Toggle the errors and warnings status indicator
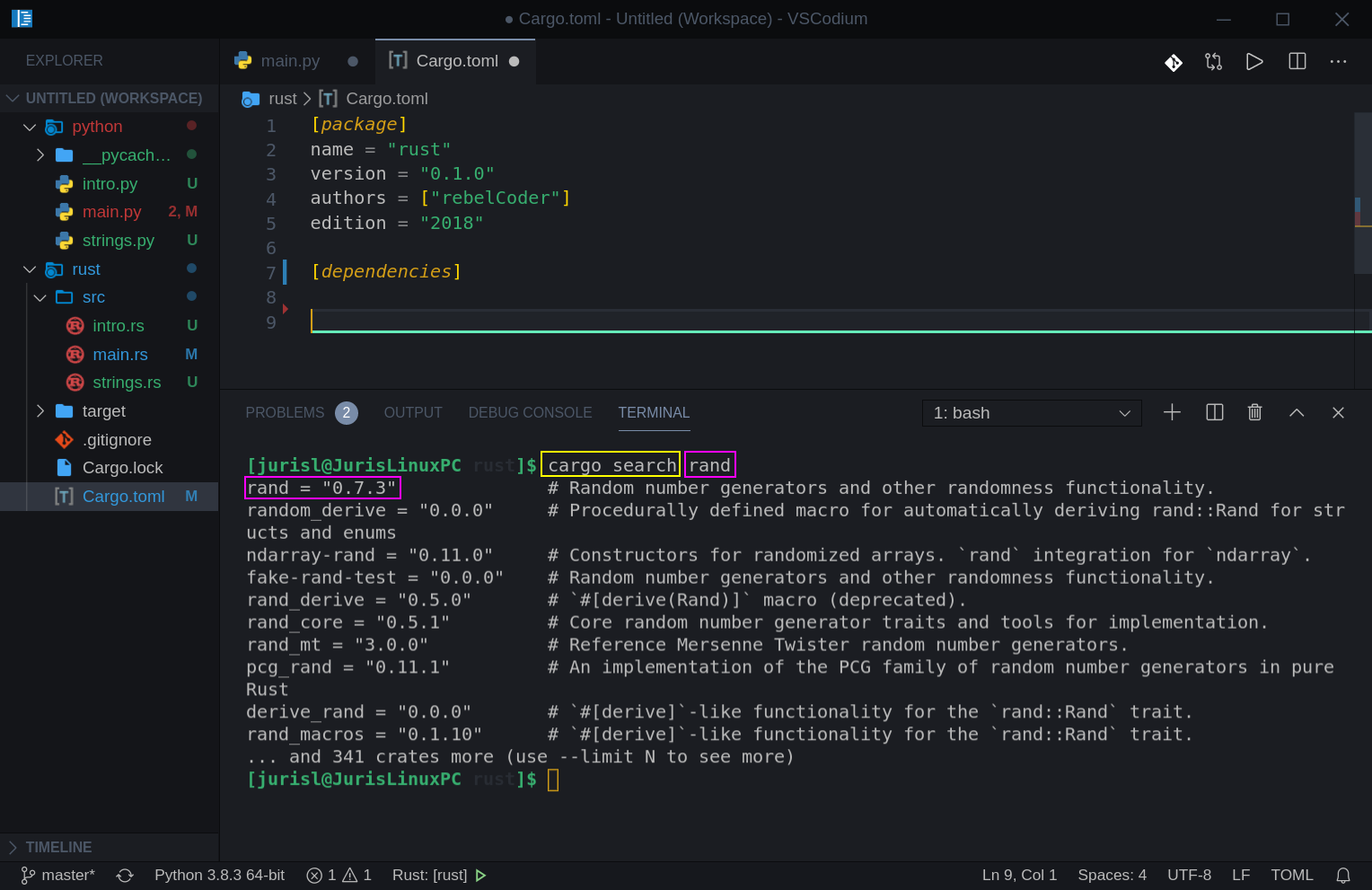Image resolution: width=1372 pixels, height=890 pixels. pos(339,874)
